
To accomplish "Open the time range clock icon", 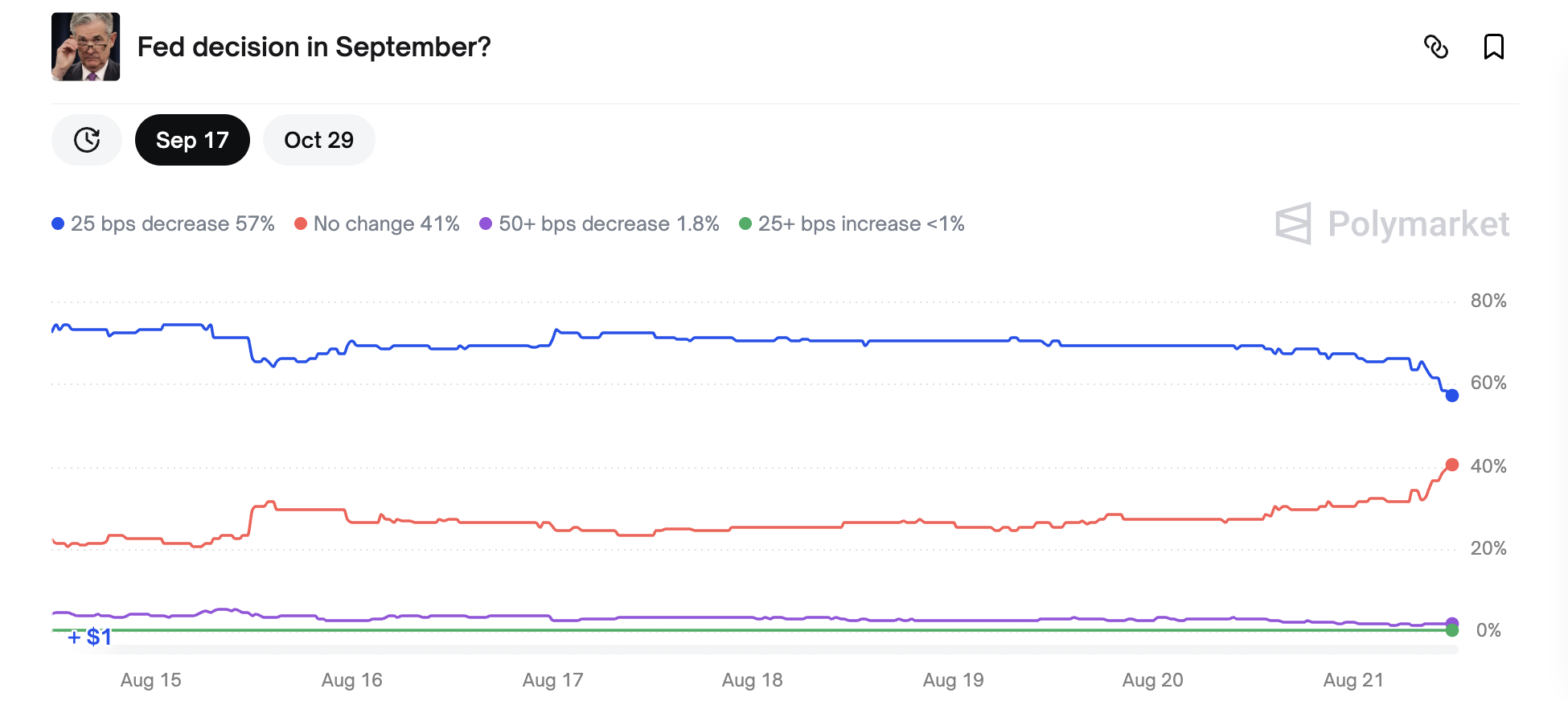I will click(x=86, y=139).
